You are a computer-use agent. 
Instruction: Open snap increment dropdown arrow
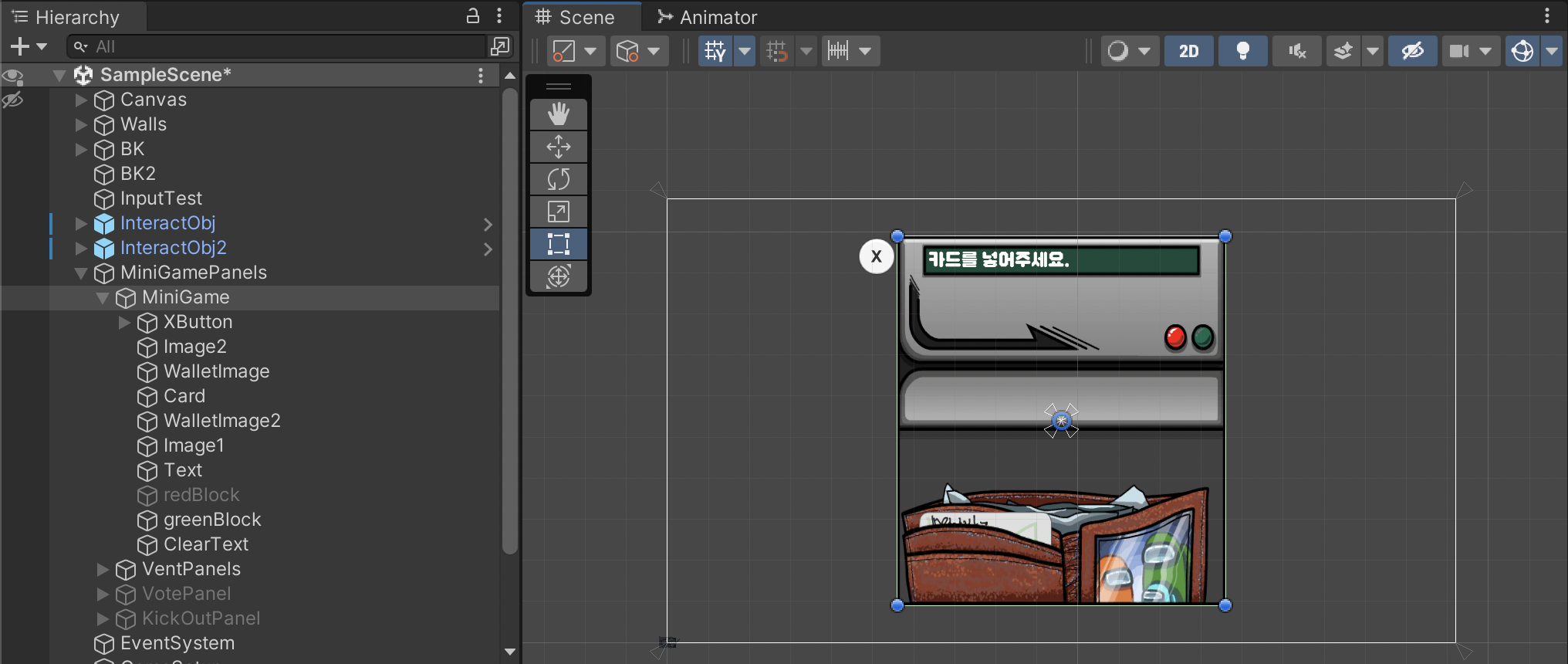pyautogui.click(x=866, y=51)
